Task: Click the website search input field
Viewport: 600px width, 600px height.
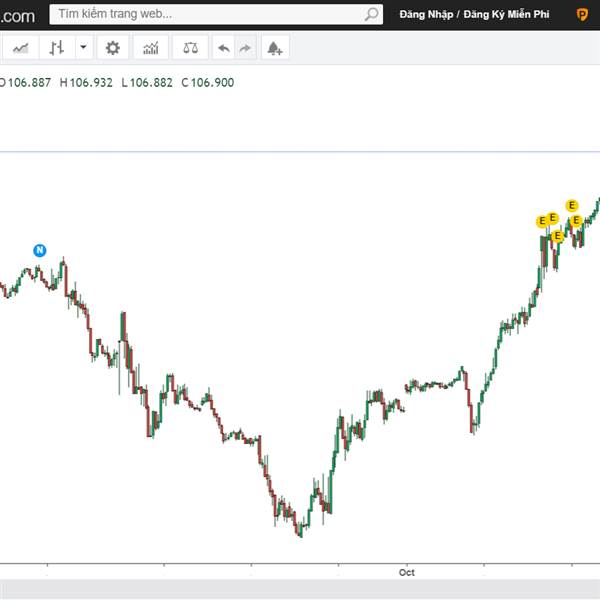Action: click(x=216, y=15)
